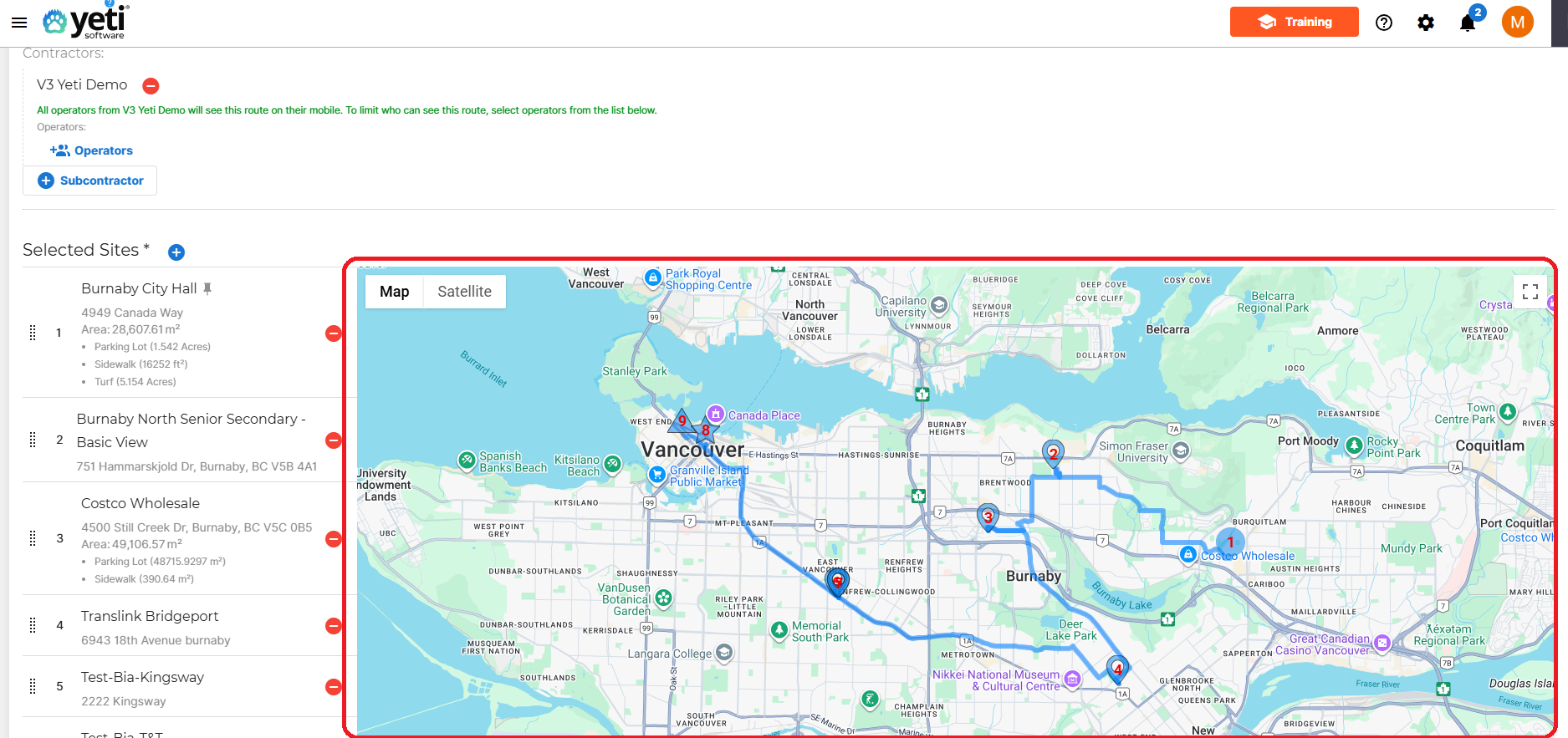
Task: Remove Burnaby North Senior Secondary site
Action: pyautogui.click(x=333, y=440)
